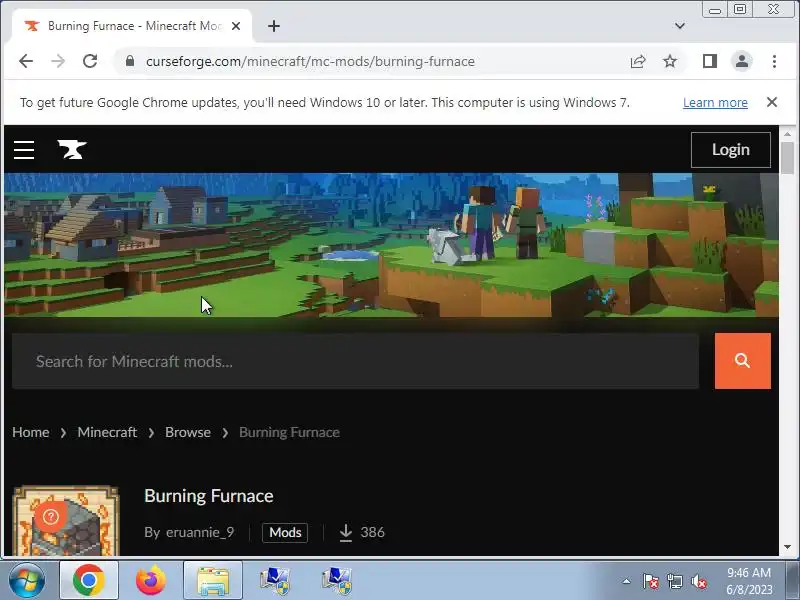Click the download count icon
The height and width of the screenshot is (600, 800).
coord(346,532)
